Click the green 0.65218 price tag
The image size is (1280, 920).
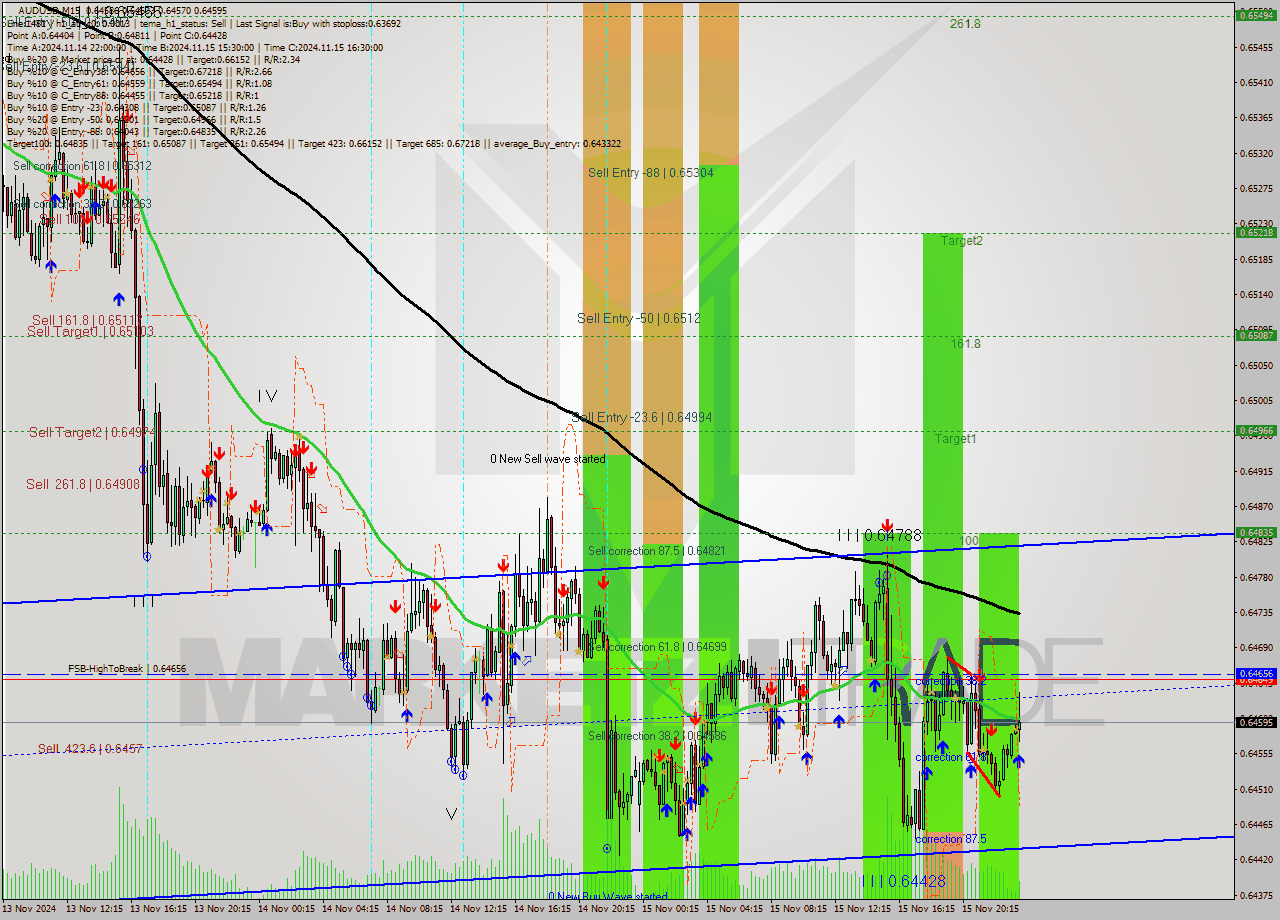pos(1256,232)
